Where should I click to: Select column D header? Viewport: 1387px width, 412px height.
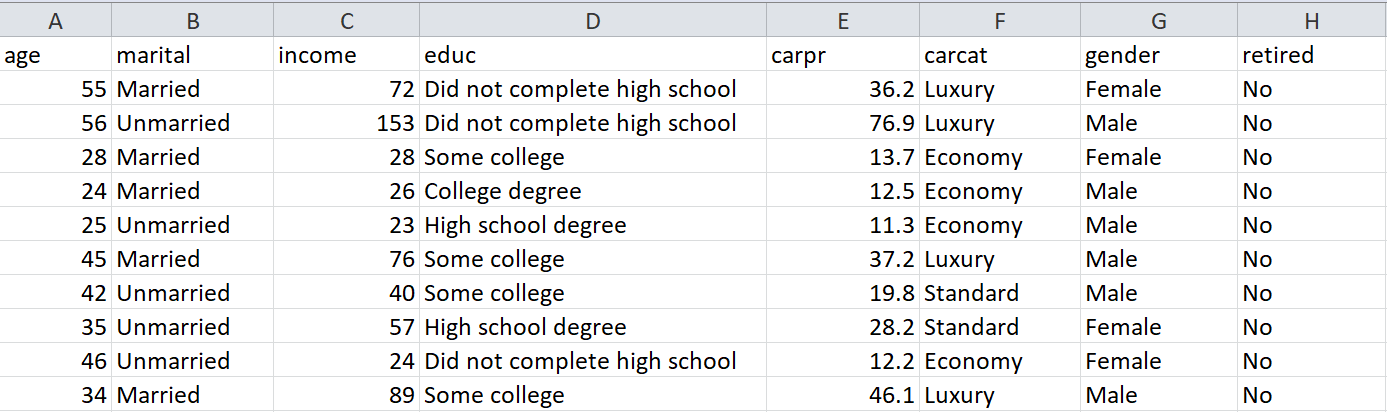point(593,20)
